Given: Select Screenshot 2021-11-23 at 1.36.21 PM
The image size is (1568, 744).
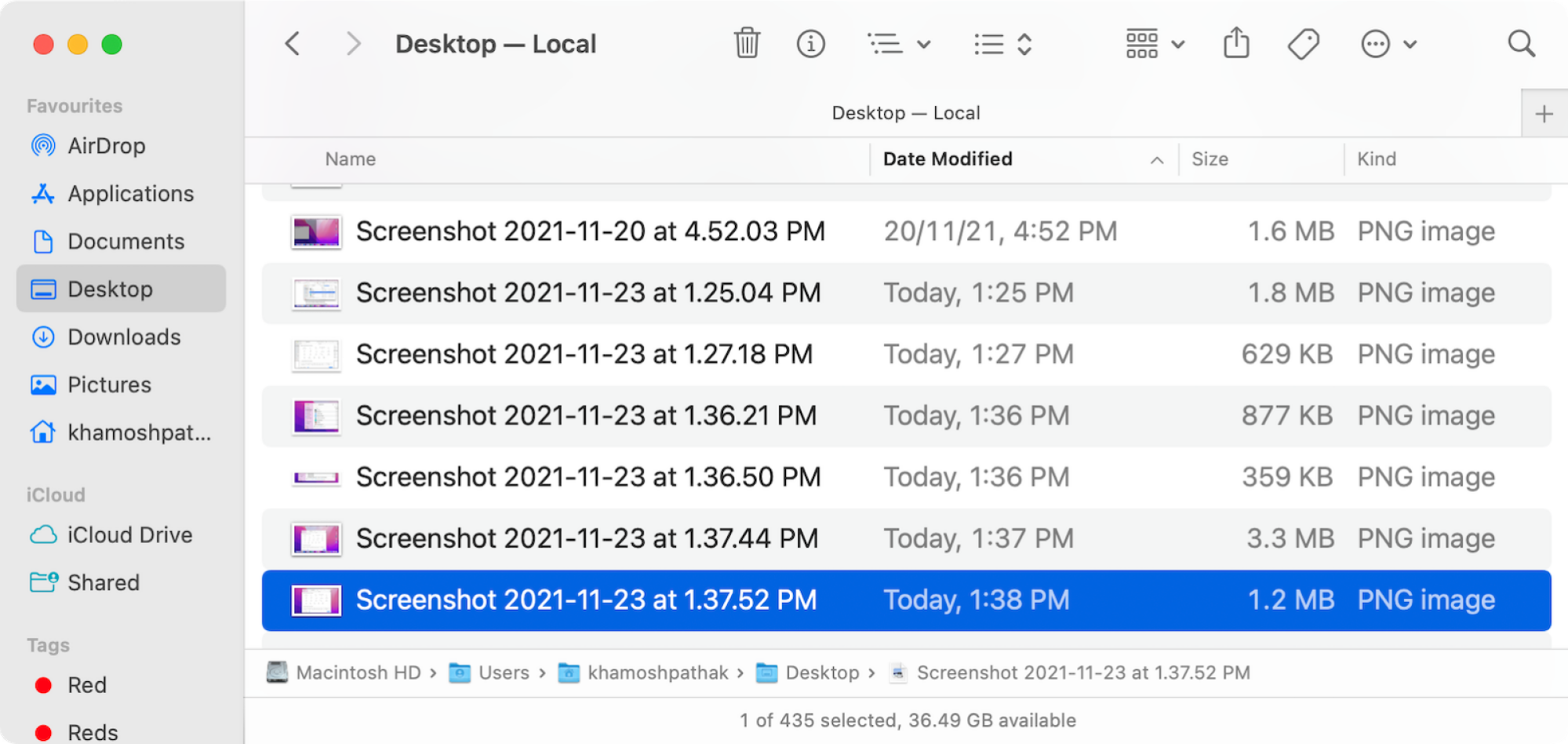Looking at the screenshot, I should click(x=906, y=416).
